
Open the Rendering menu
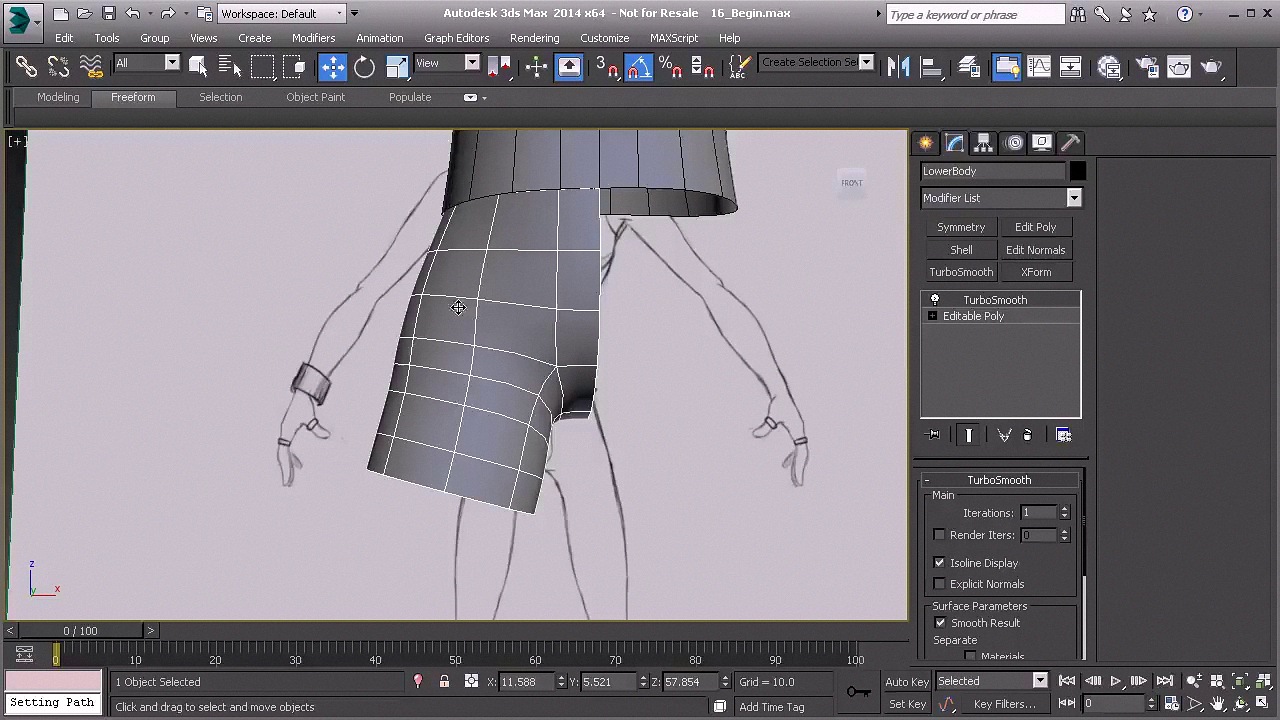(x=535, y=38)
